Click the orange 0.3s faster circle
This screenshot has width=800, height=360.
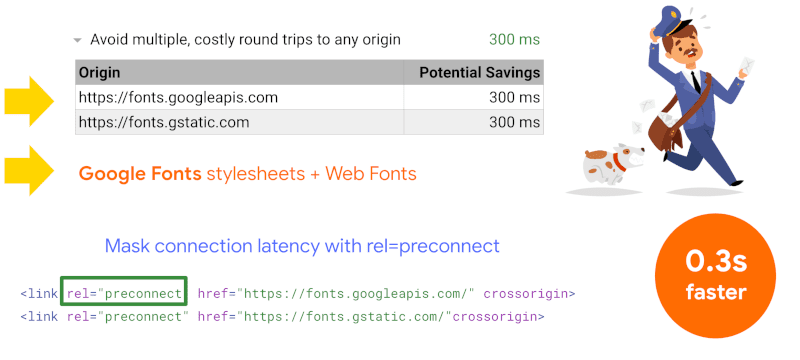[715, 276]
